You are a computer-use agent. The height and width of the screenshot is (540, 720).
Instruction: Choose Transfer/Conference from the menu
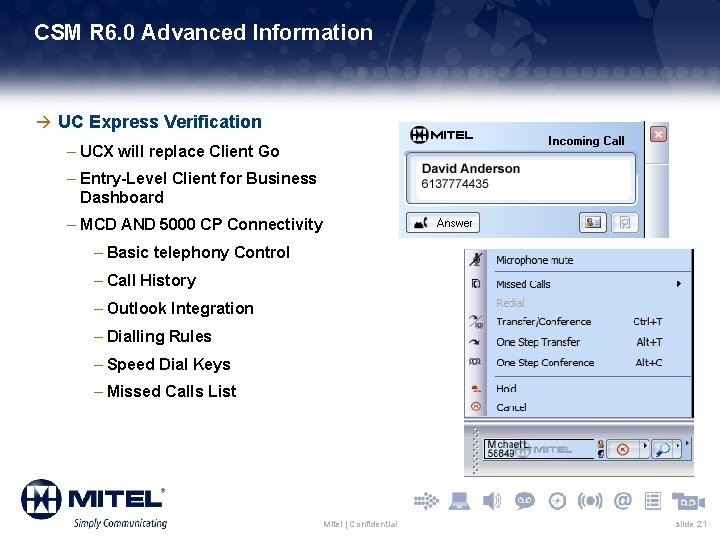pos(544,322)
